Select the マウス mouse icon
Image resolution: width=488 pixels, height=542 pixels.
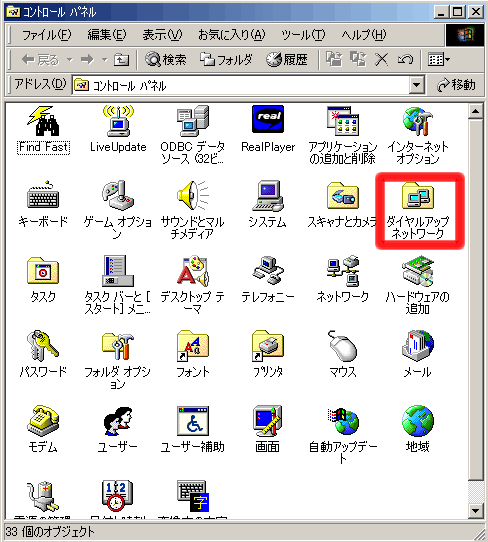342,346
